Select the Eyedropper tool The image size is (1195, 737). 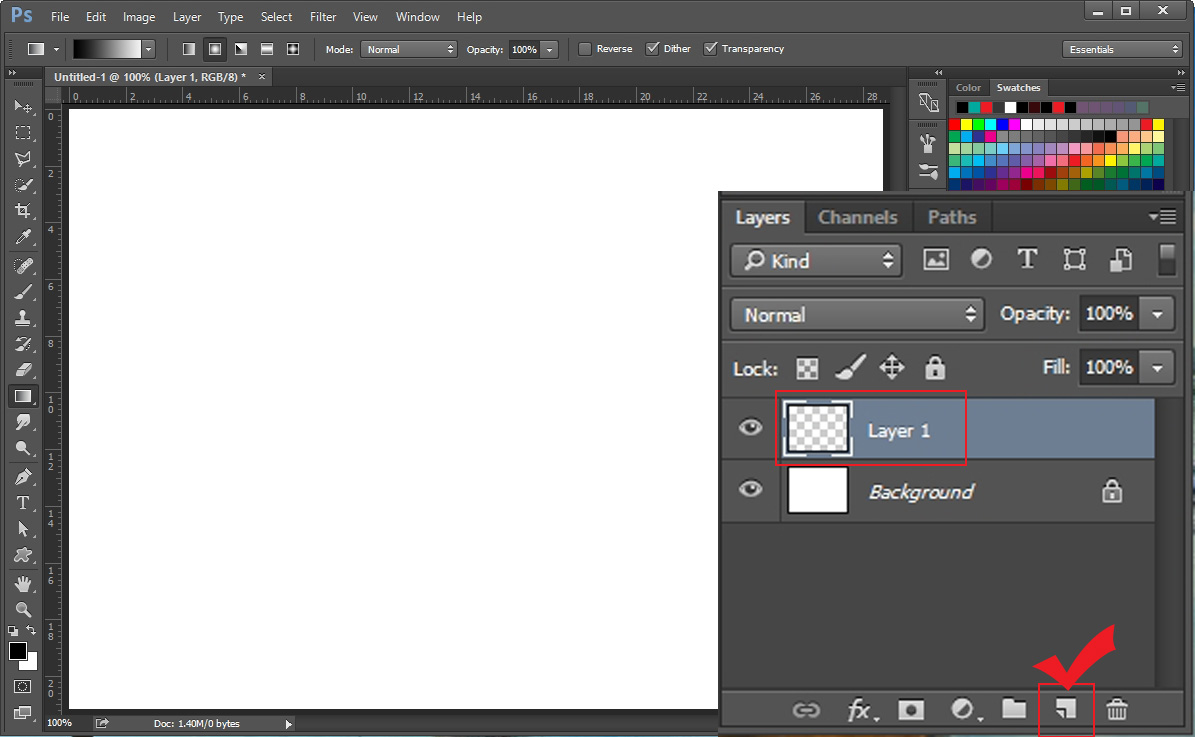click(x=23, y=238)
